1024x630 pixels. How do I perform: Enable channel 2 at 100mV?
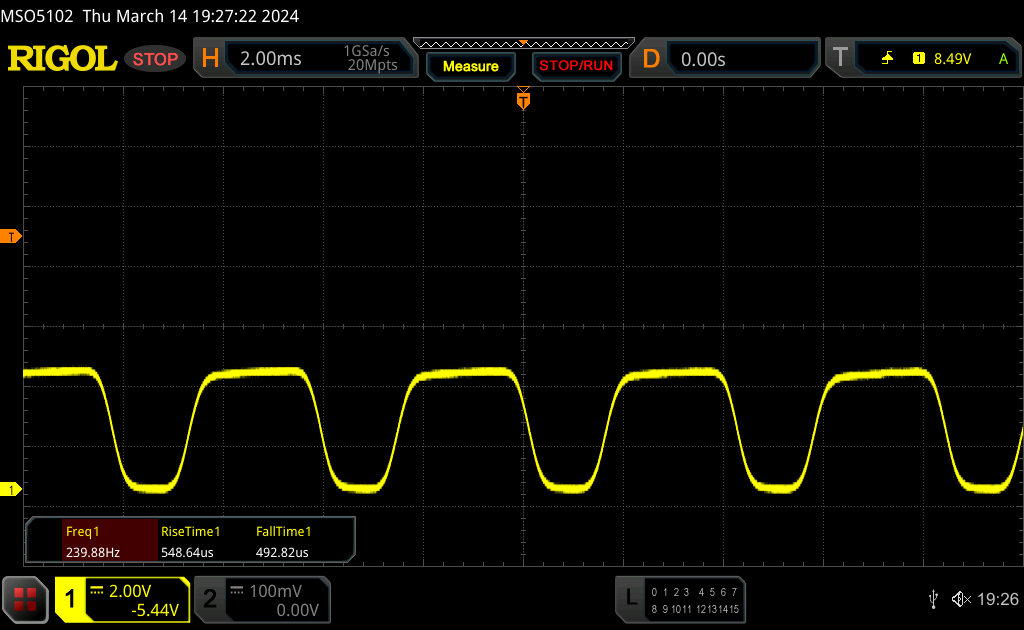(261, 600)
